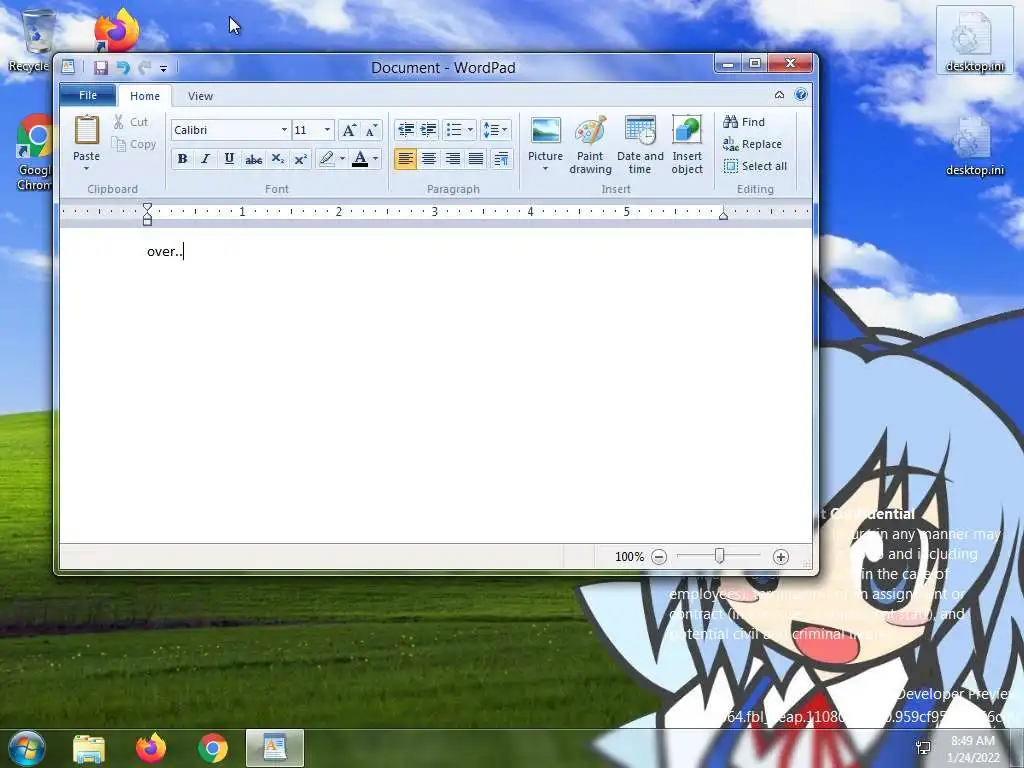Click Select all
The image size is (1024, 768).
pos(755,167)
